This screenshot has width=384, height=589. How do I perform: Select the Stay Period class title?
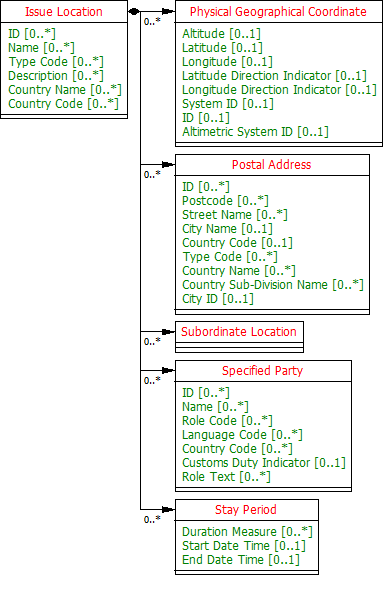(x=246, y=510)
